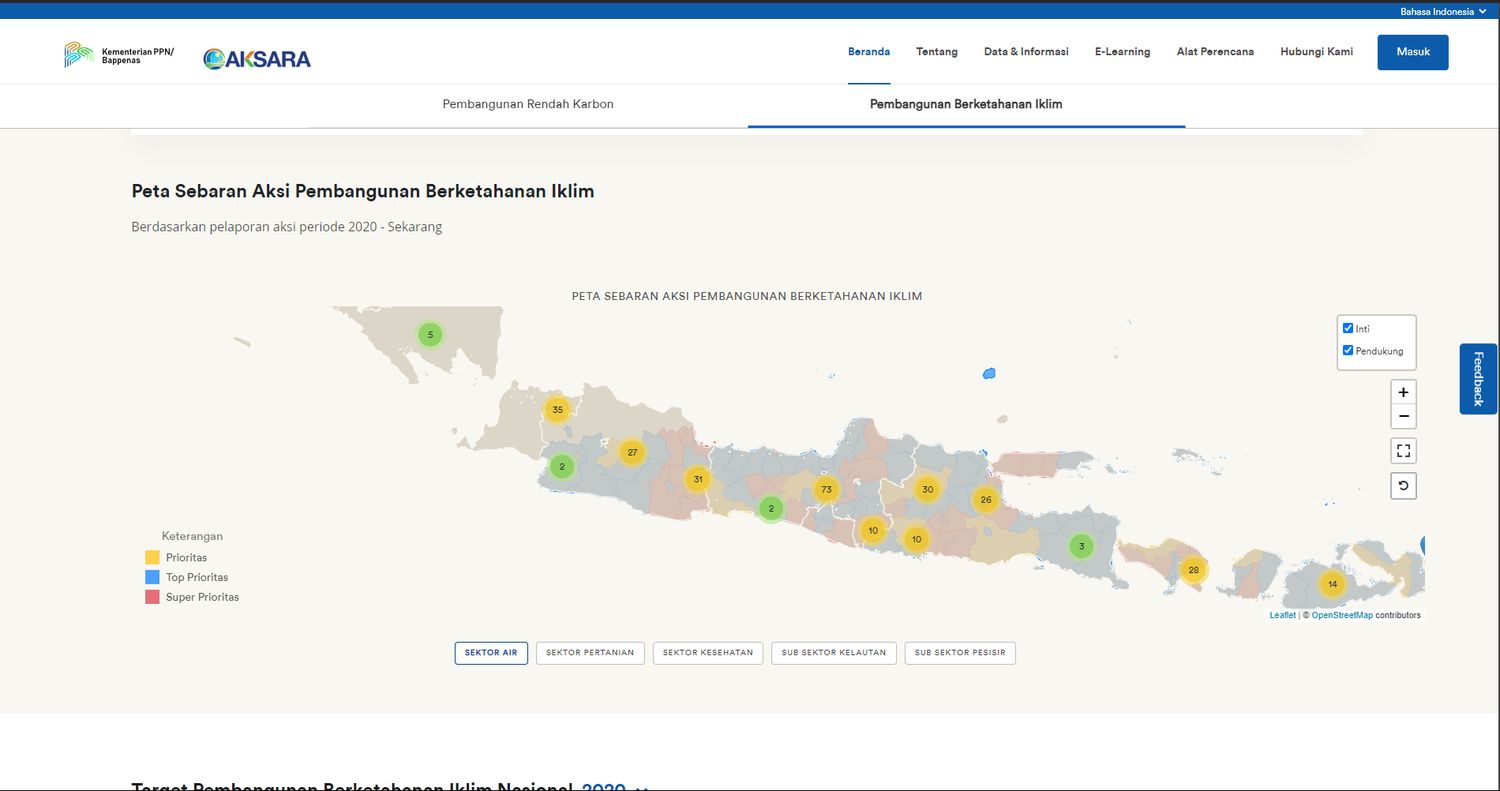Open the AKSARA logo homepage
The width and height of the screenshot is (1500, 791).
click(x=257, y=59)
